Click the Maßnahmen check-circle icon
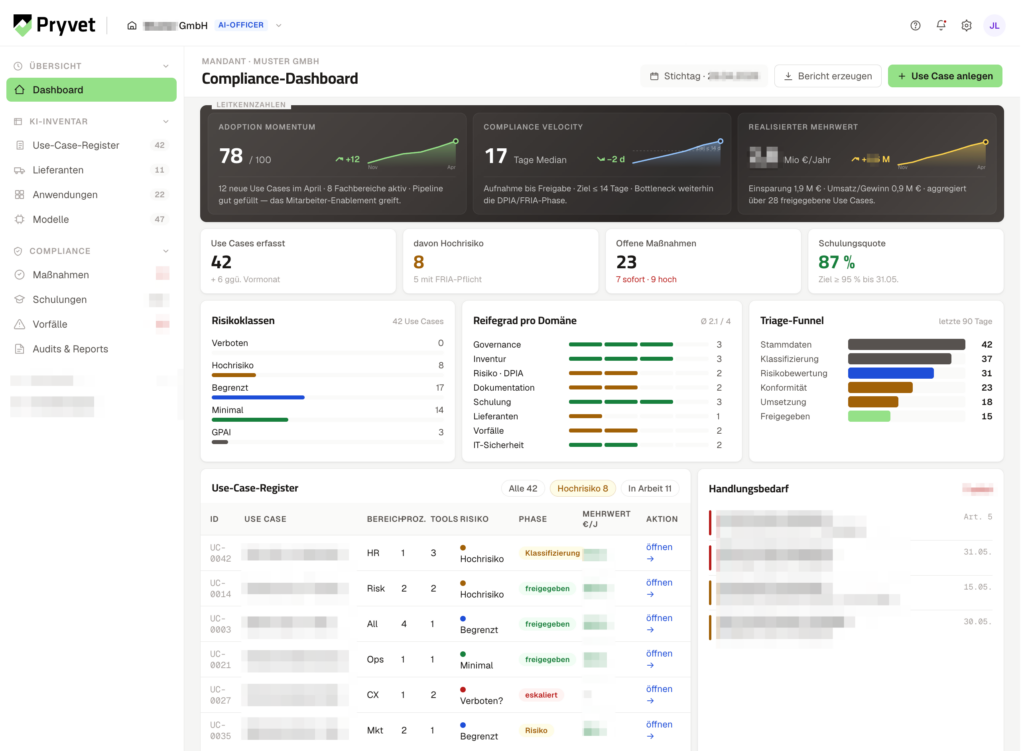The image size is (1024, 751). pos(20,275)
